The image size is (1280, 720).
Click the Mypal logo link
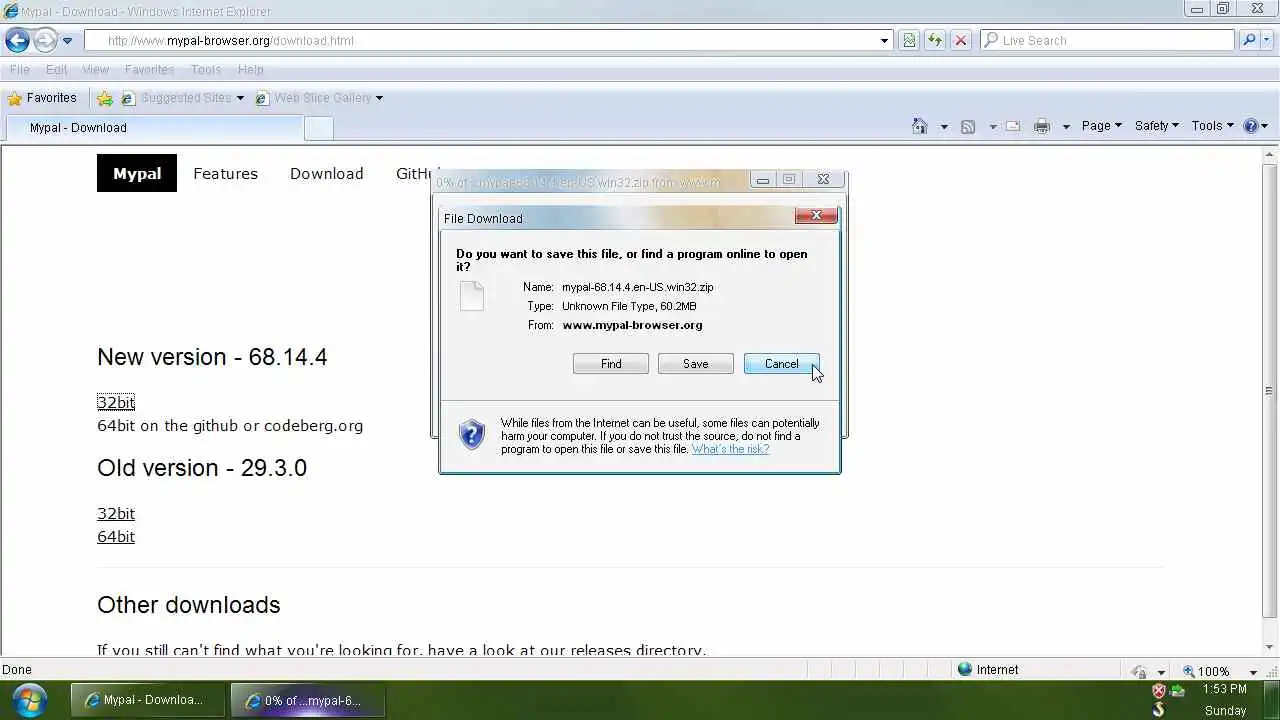137,173
